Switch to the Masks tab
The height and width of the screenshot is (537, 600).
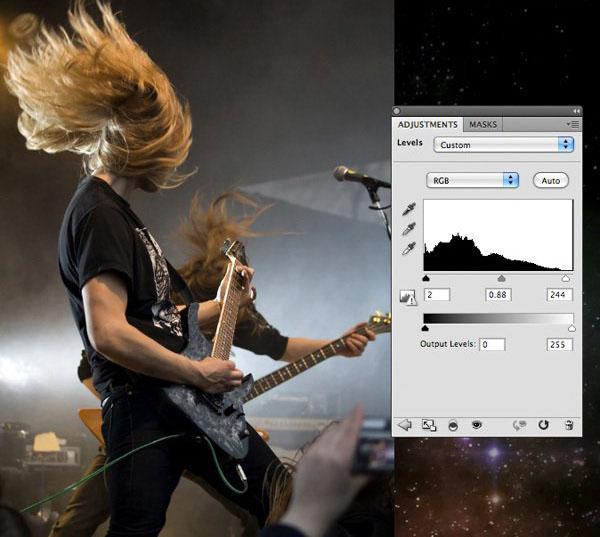pyautogui.click(x=483, y=124)
